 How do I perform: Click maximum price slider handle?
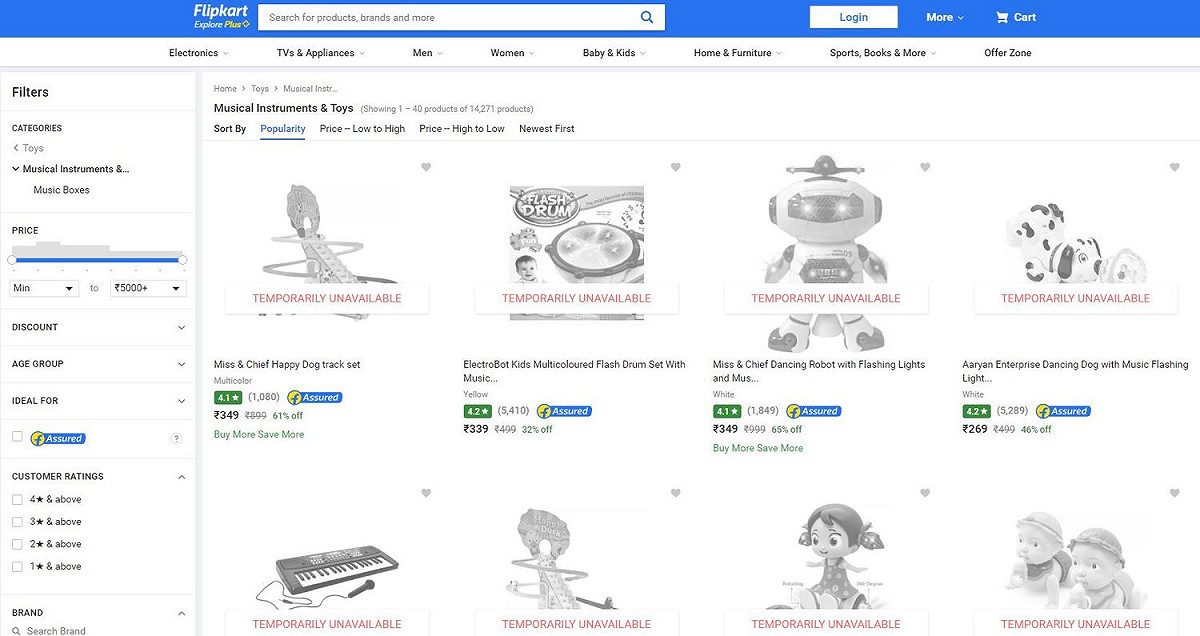[x=182, y=260]
